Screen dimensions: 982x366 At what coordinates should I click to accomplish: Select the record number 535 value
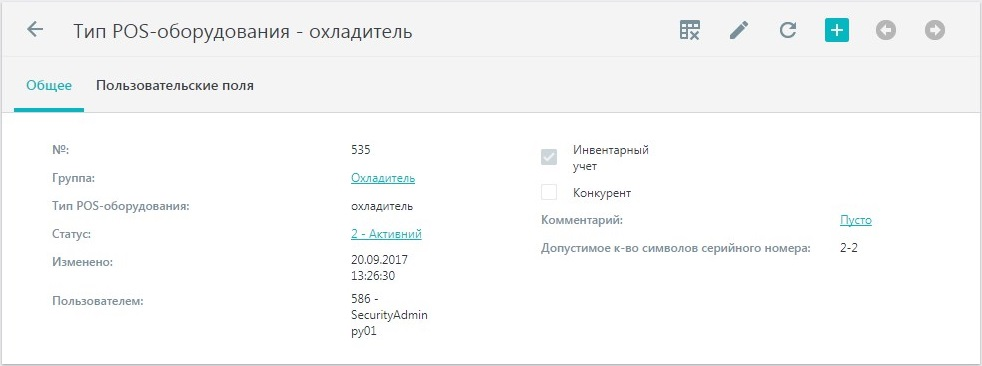pos(361,150)
